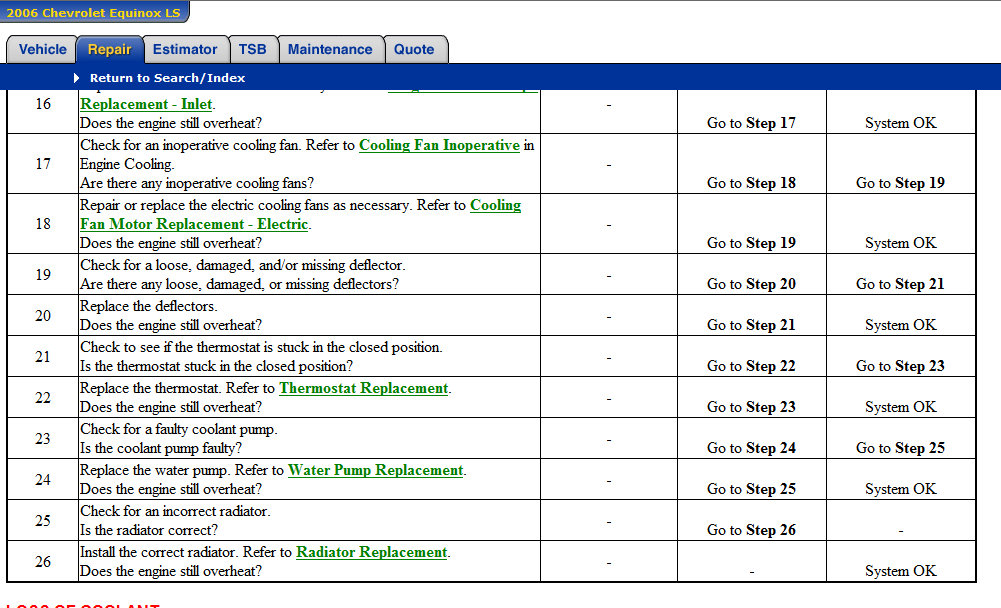1001x608 pixels.
Task: Click 'Go to Step 22' in row 21
Action: click(751, 365)
